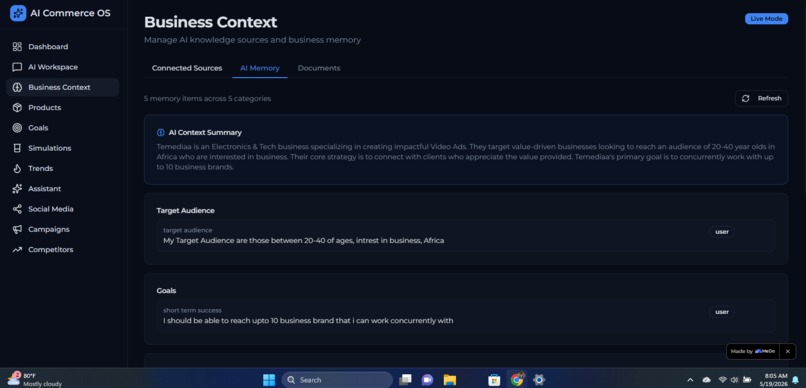
Task: Select Business Context in the sidebar
Action: click(x=62, y=87)
